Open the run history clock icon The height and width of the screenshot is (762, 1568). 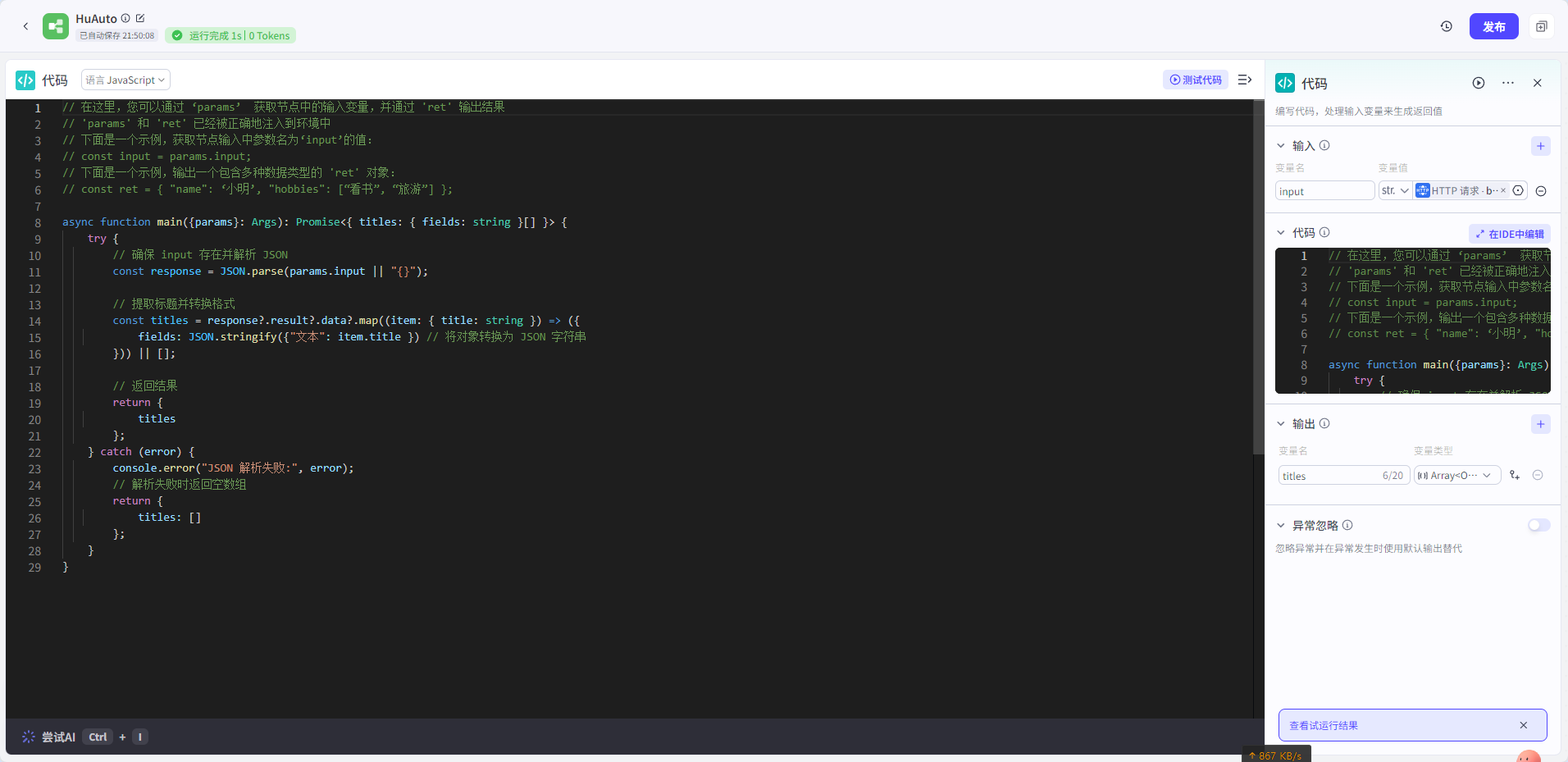point(1446,26)
